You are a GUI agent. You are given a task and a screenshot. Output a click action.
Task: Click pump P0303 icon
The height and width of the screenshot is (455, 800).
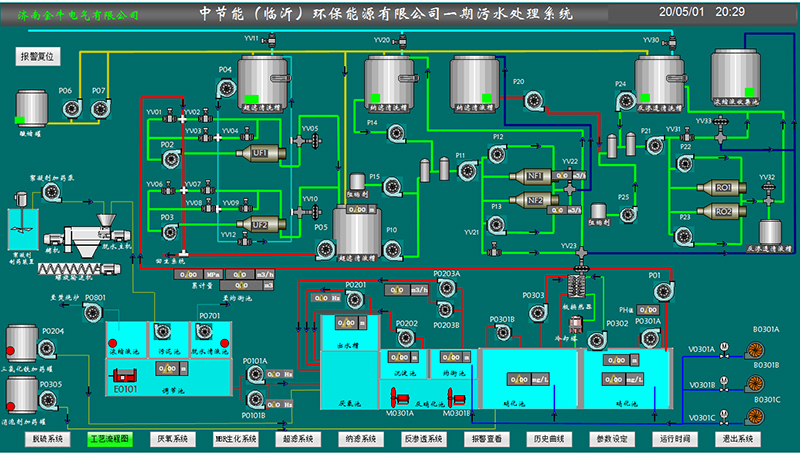[538, 313]
